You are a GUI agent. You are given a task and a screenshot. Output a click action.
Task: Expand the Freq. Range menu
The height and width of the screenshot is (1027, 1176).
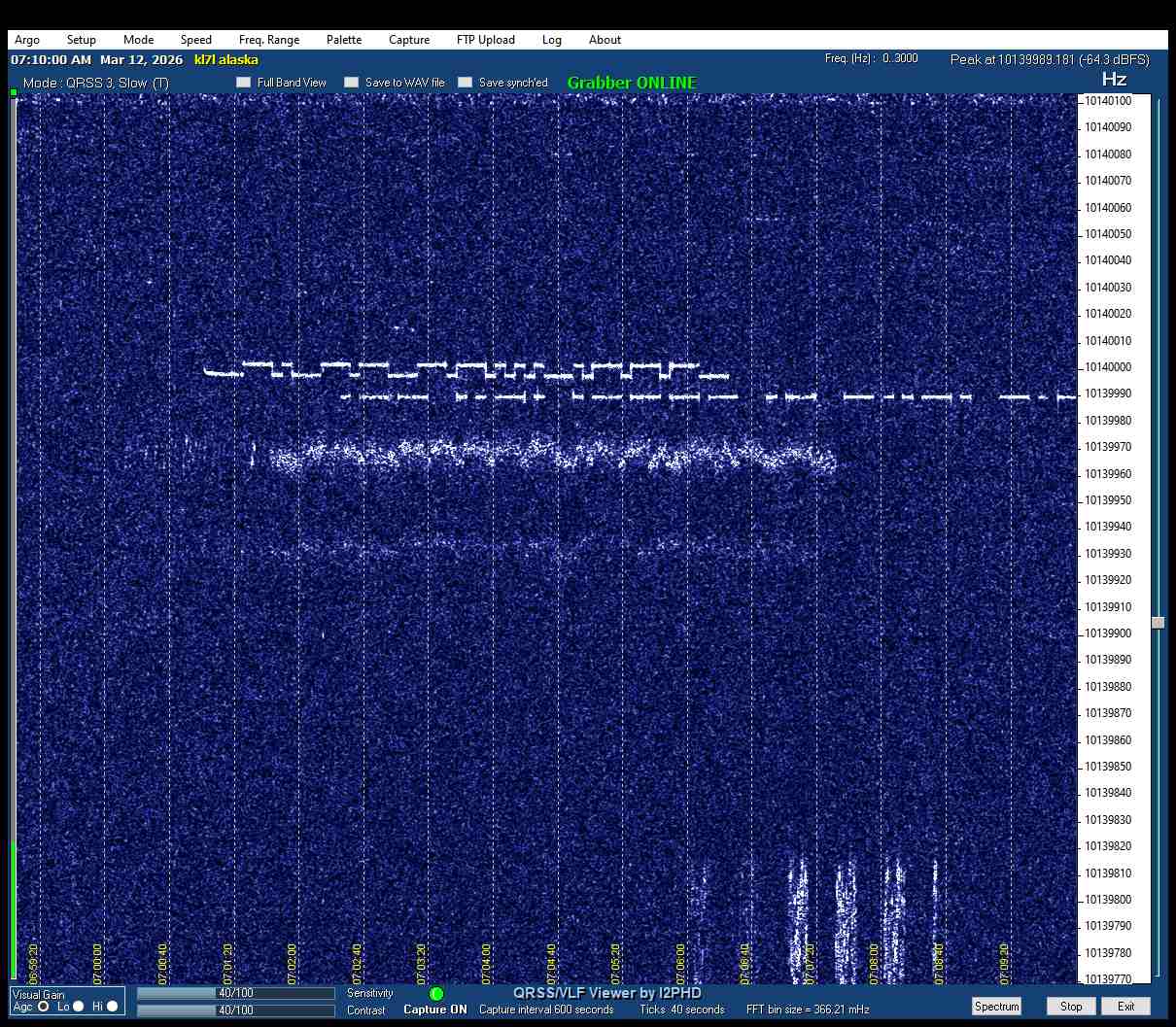coord(269,40)
